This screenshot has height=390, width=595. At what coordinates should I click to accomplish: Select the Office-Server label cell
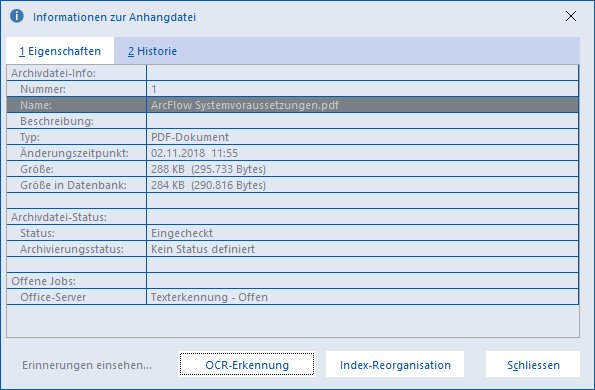(77, 297)
